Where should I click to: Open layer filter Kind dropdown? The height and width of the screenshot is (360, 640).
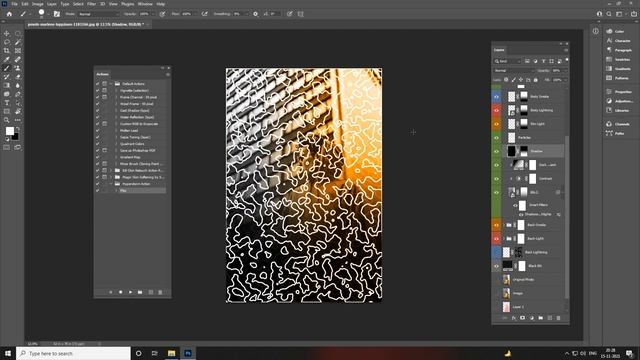508,61
